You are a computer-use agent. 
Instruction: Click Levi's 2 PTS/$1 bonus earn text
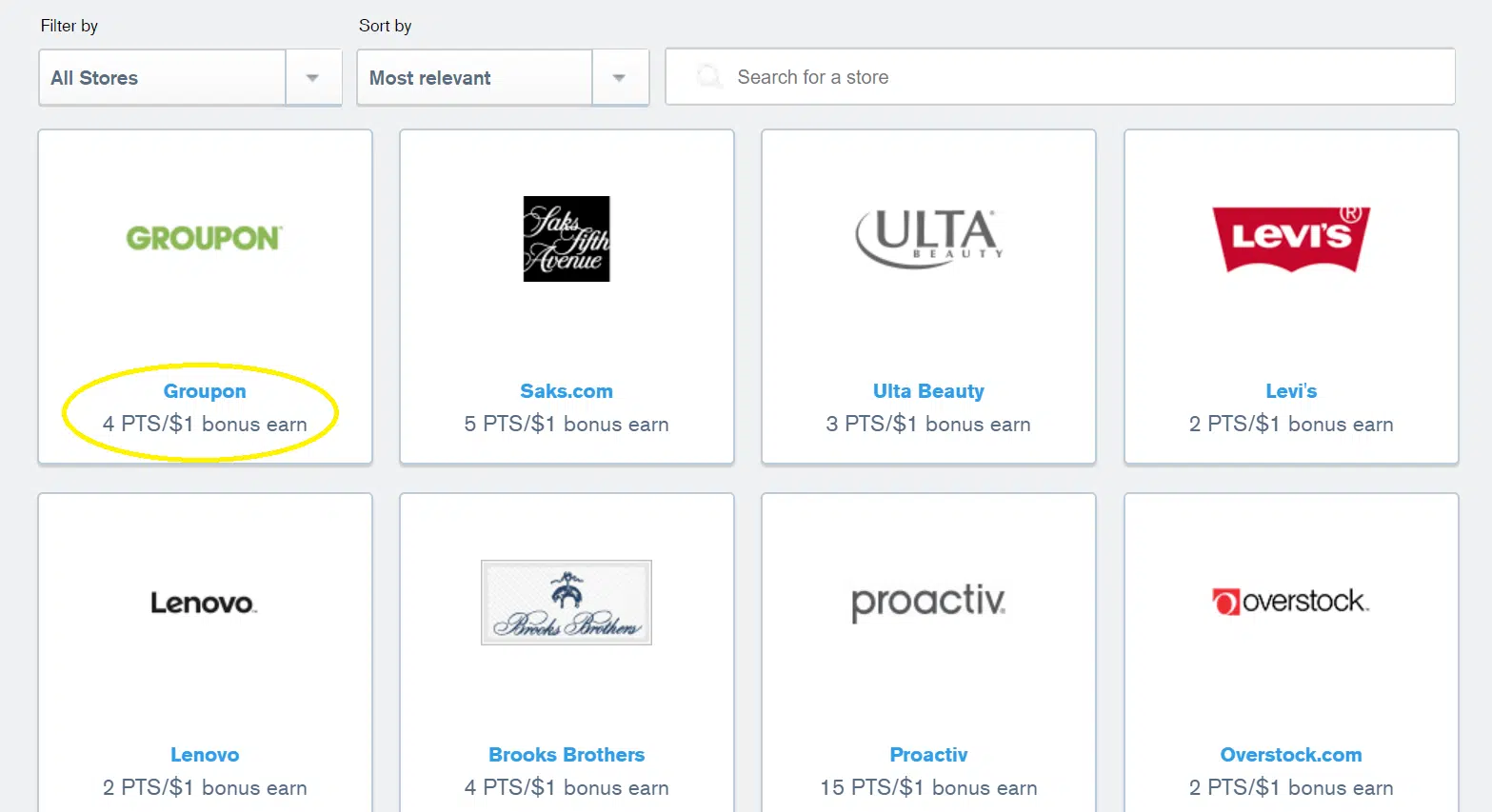[1291, 425]
